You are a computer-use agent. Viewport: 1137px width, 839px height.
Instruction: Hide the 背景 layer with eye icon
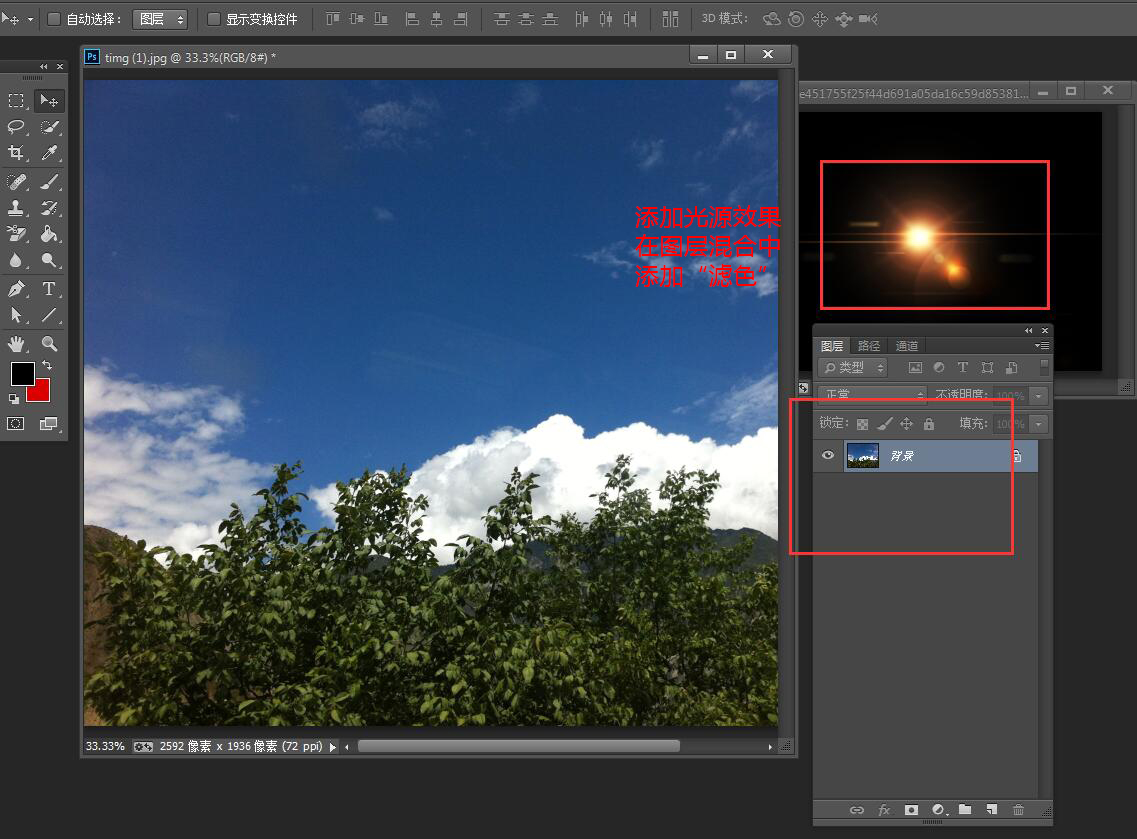(x=828, y=455)
